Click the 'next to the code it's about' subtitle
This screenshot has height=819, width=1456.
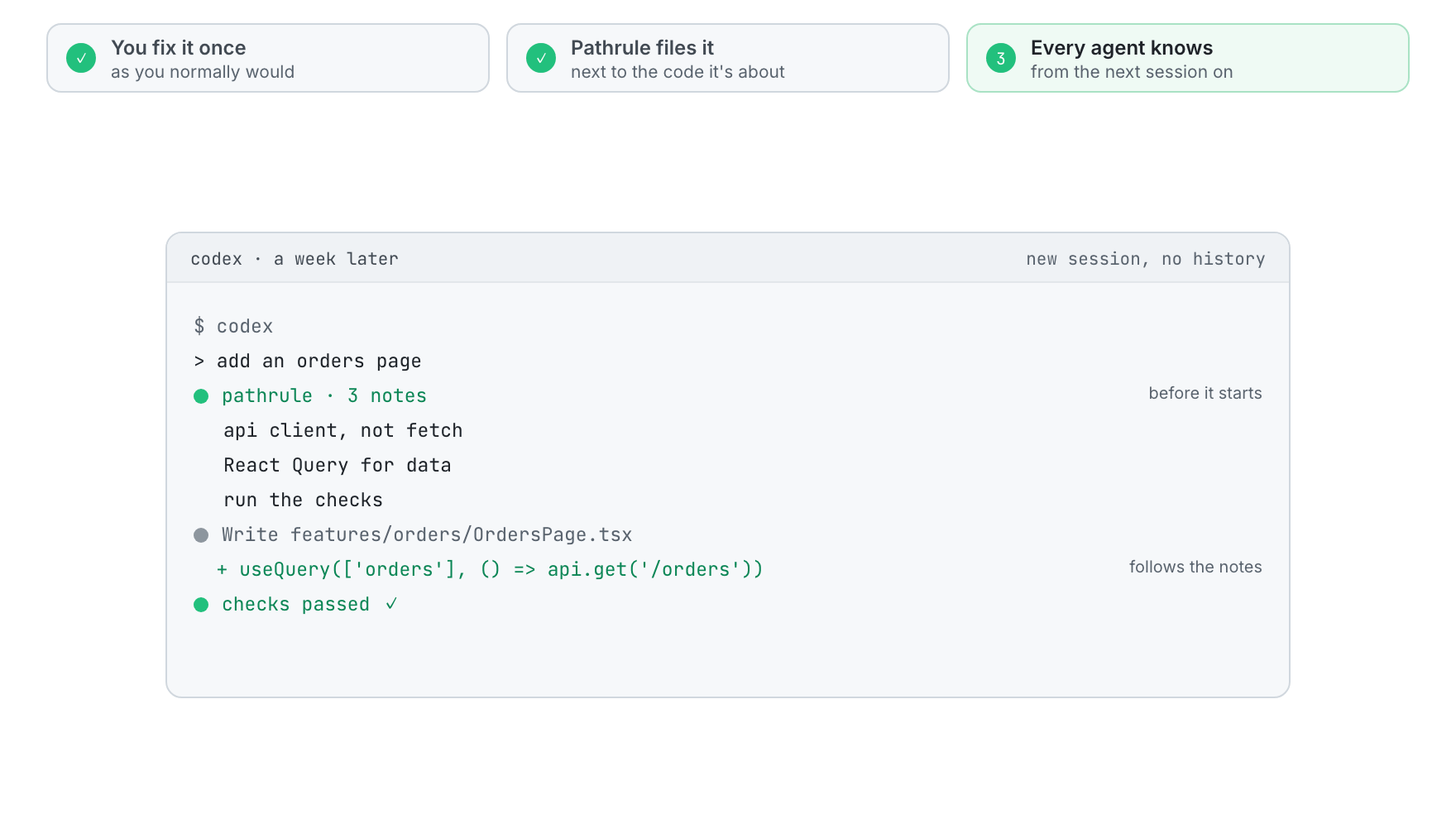pyautogui.click(x=678, y=72)
